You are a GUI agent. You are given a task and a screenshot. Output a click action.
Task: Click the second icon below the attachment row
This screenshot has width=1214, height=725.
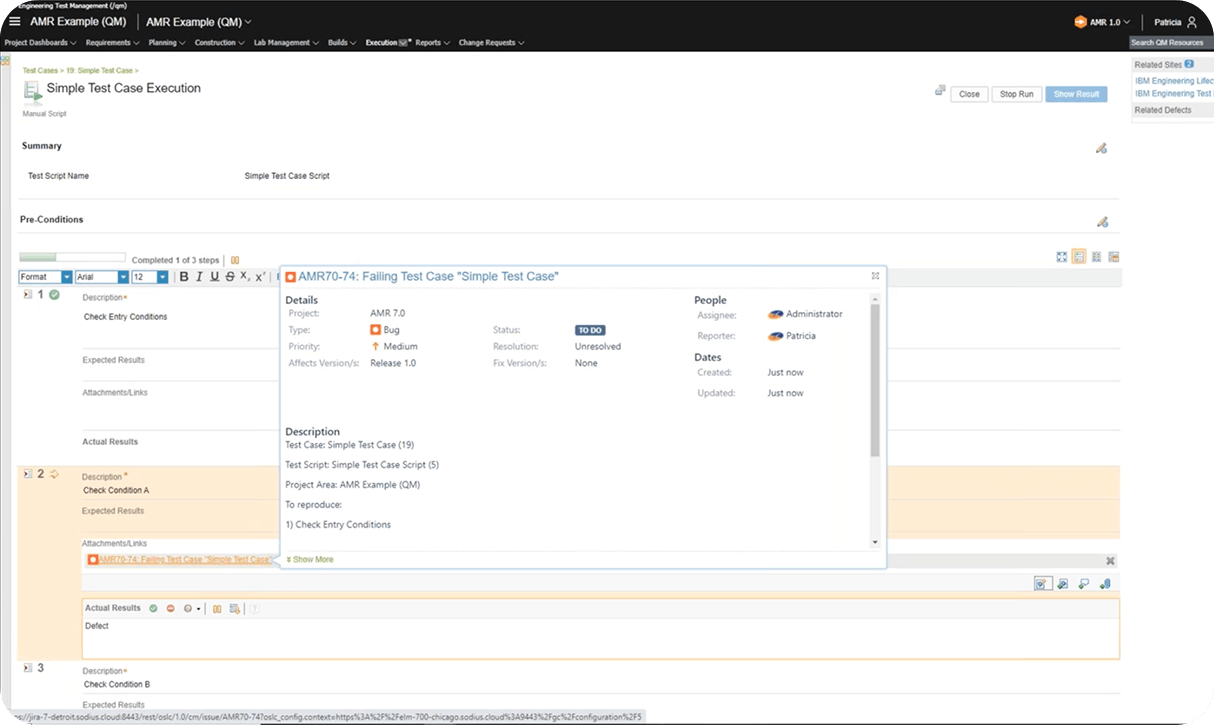click(1063, 583)
